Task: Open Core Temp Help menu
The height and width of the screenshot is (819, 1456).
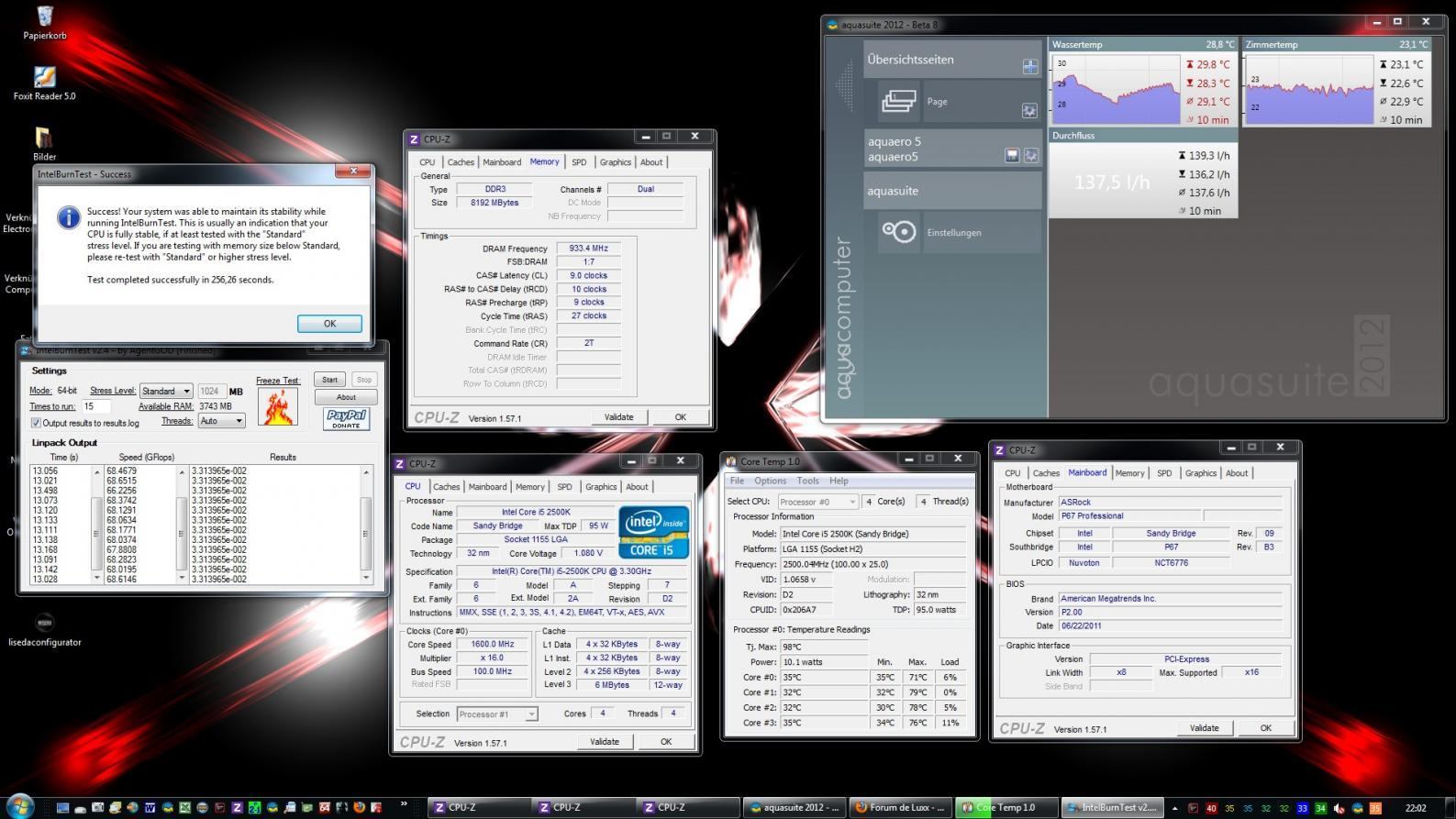Action: 839,481
